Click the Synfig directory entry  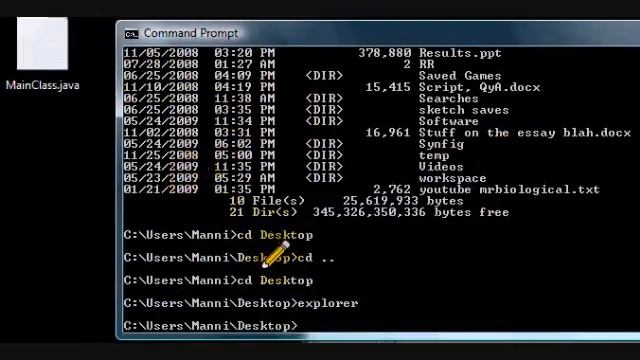[x=441, y=144]
